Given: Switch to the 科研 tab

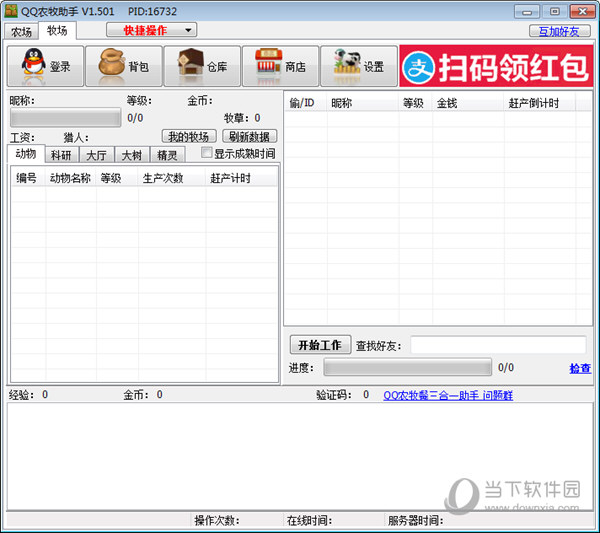Looking at the screenshot, I should [61, 155].
